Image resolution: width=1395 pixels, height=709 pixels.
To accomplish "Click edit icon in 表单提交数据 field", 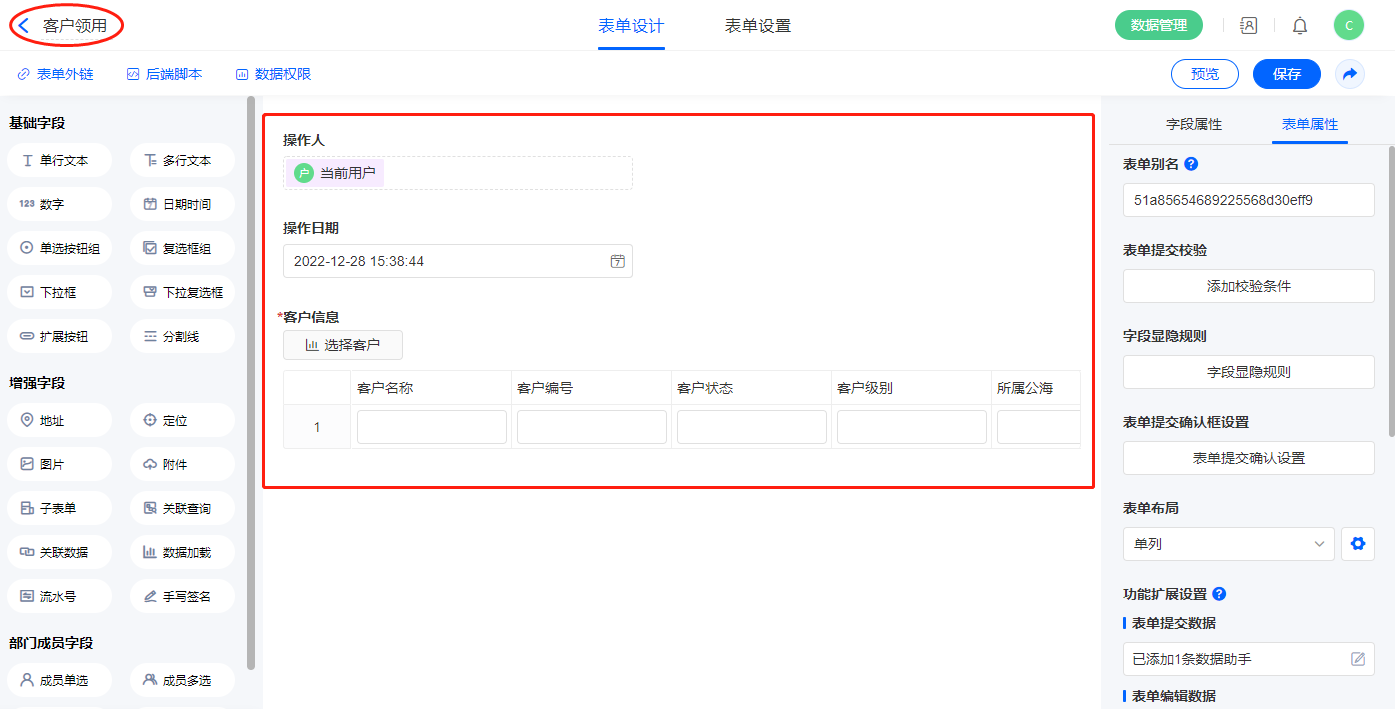I will (1358, 659).
